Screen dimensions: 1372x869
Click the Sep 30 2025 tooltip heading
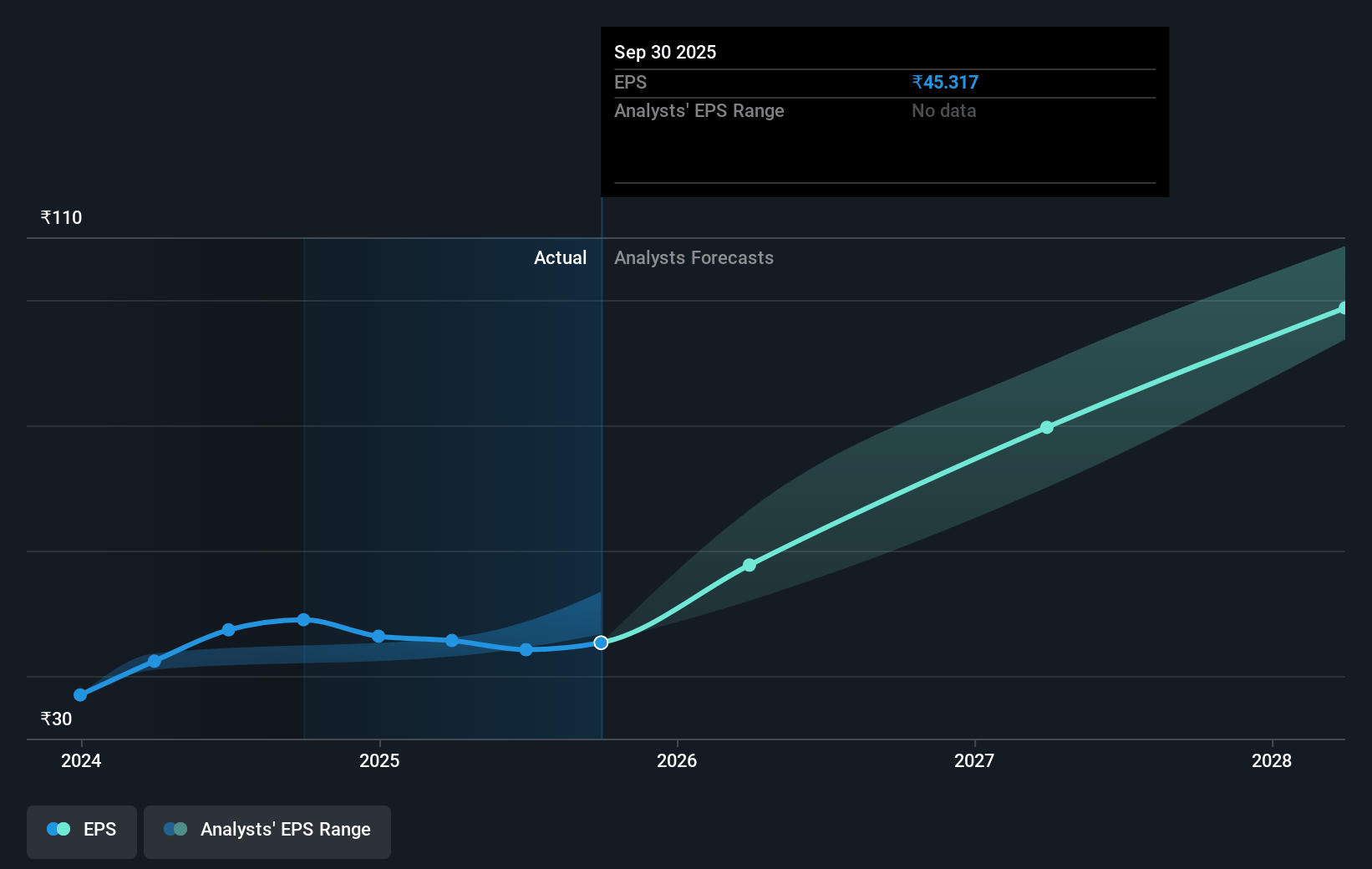(x=665, y=53)
